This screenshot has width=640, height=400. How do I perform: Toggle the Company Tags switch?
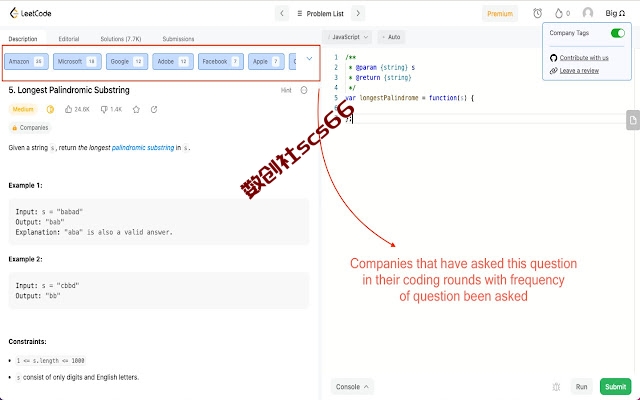pos(618,33)
